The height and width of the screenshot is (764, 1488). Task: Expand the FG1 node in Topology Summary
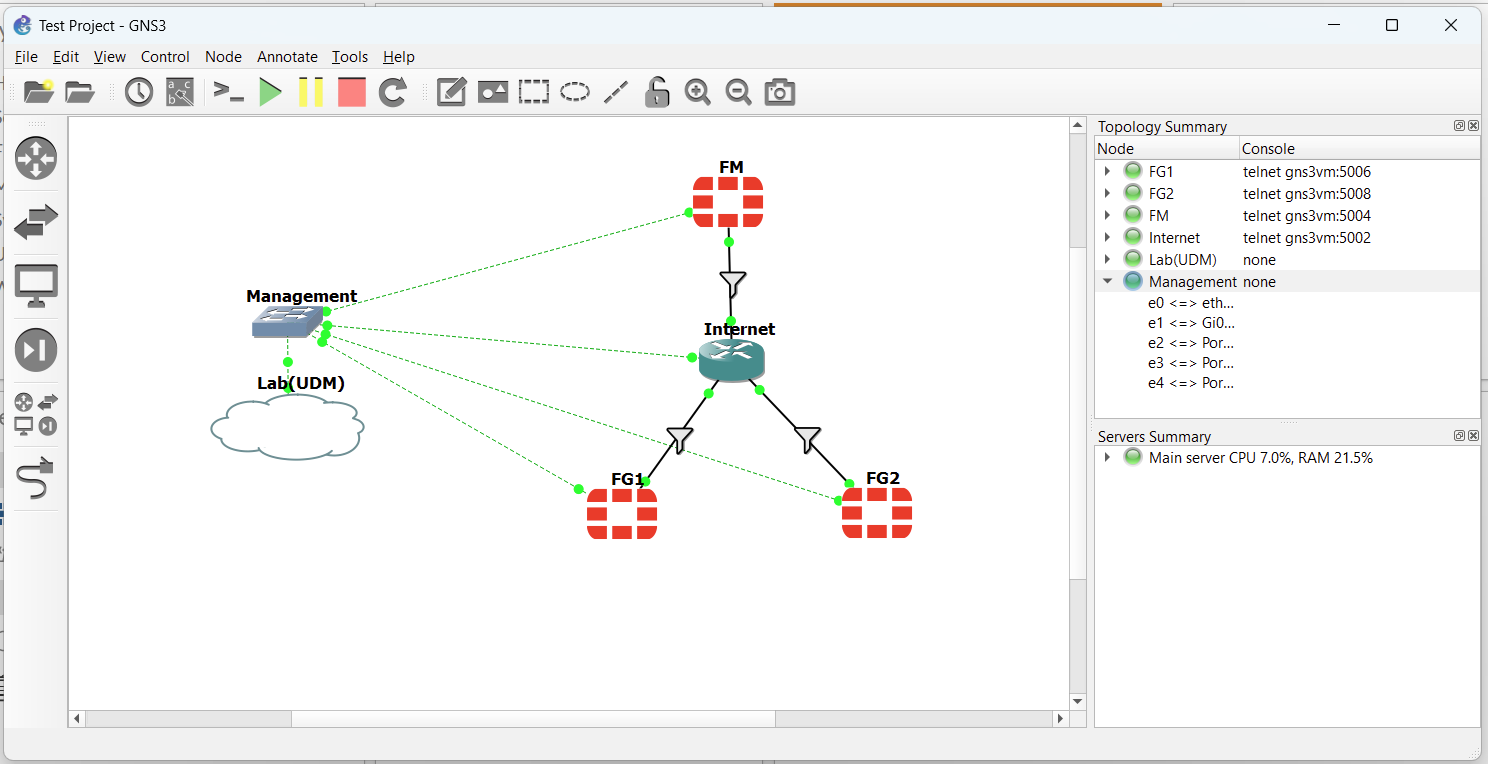(x=1107, y=172)
